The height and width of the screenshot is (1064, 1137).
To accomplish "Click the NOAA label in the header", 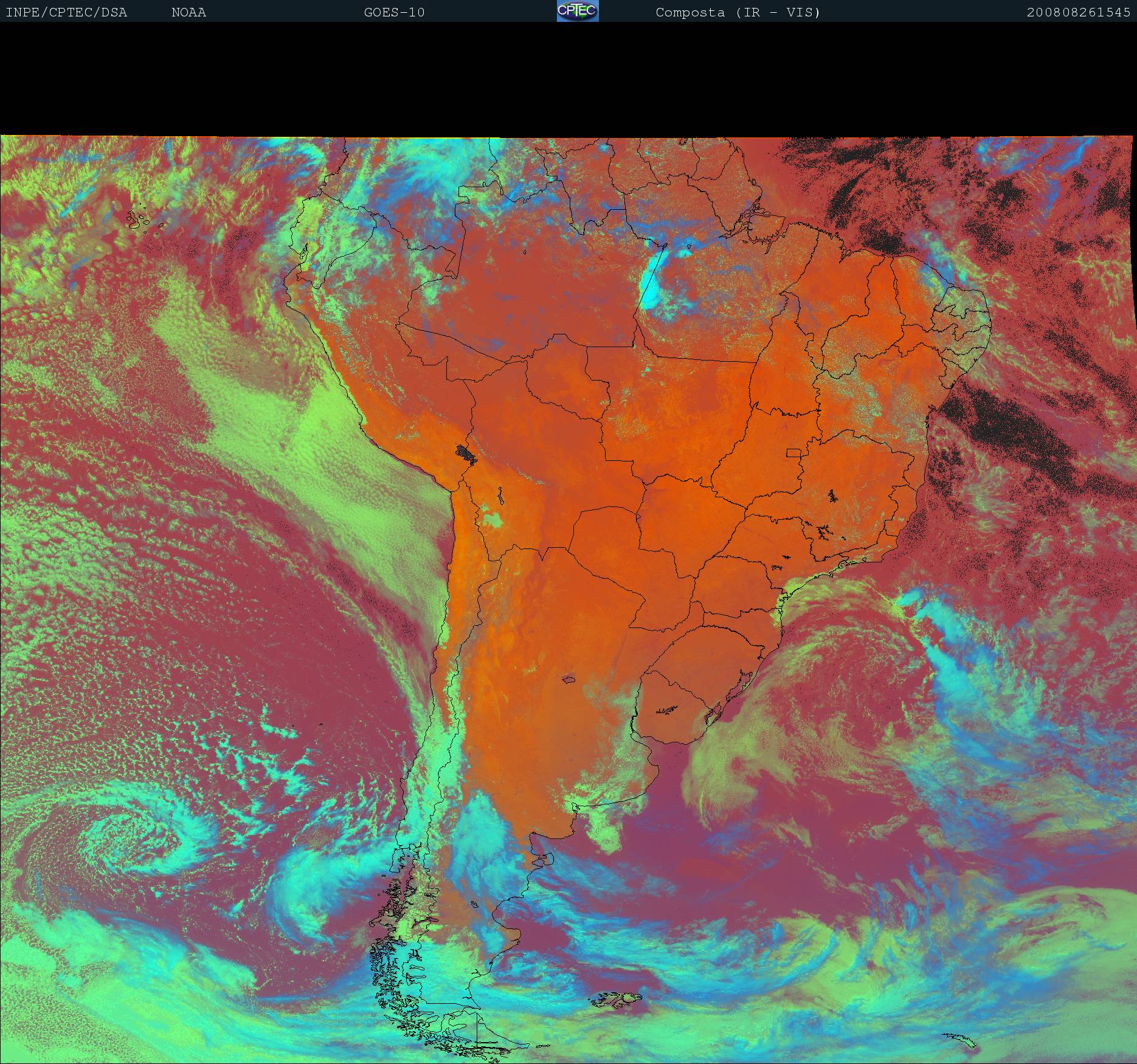I will coord(188,13).
